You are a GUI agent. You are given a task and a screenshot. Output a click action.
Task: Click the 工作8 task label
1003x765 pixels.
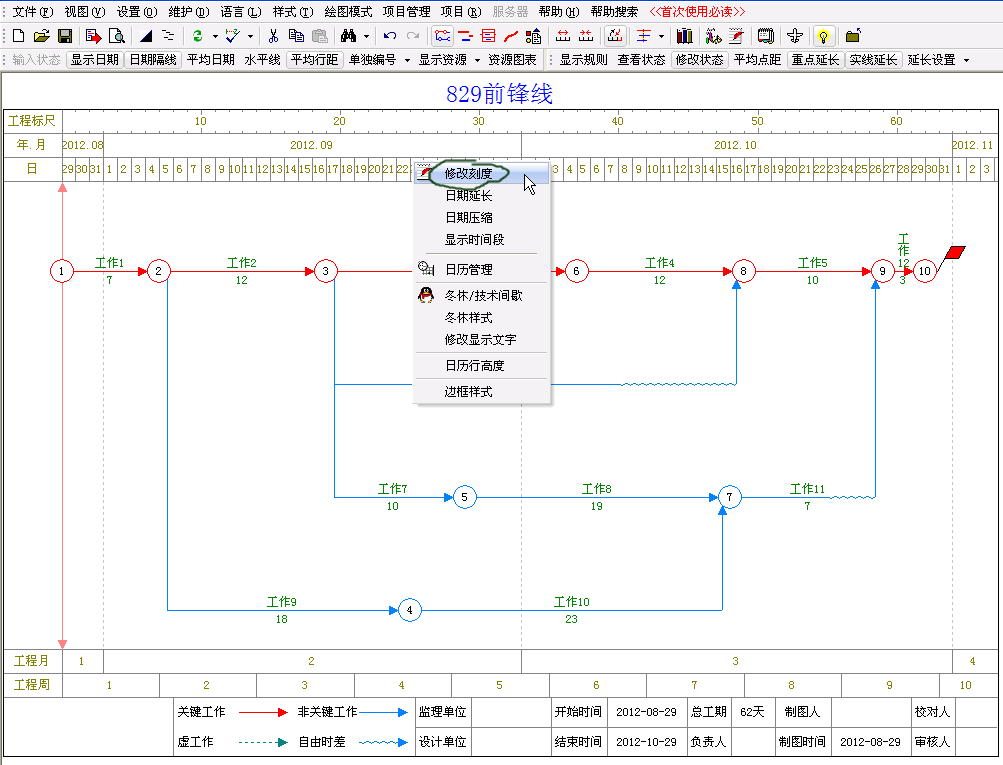tap(596, 489)
